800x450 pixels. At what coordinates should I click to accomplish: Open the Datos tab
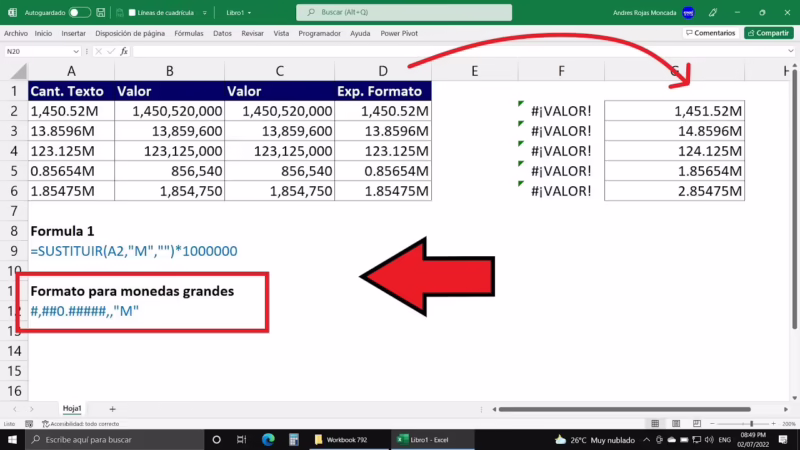(x=222, y=33)
